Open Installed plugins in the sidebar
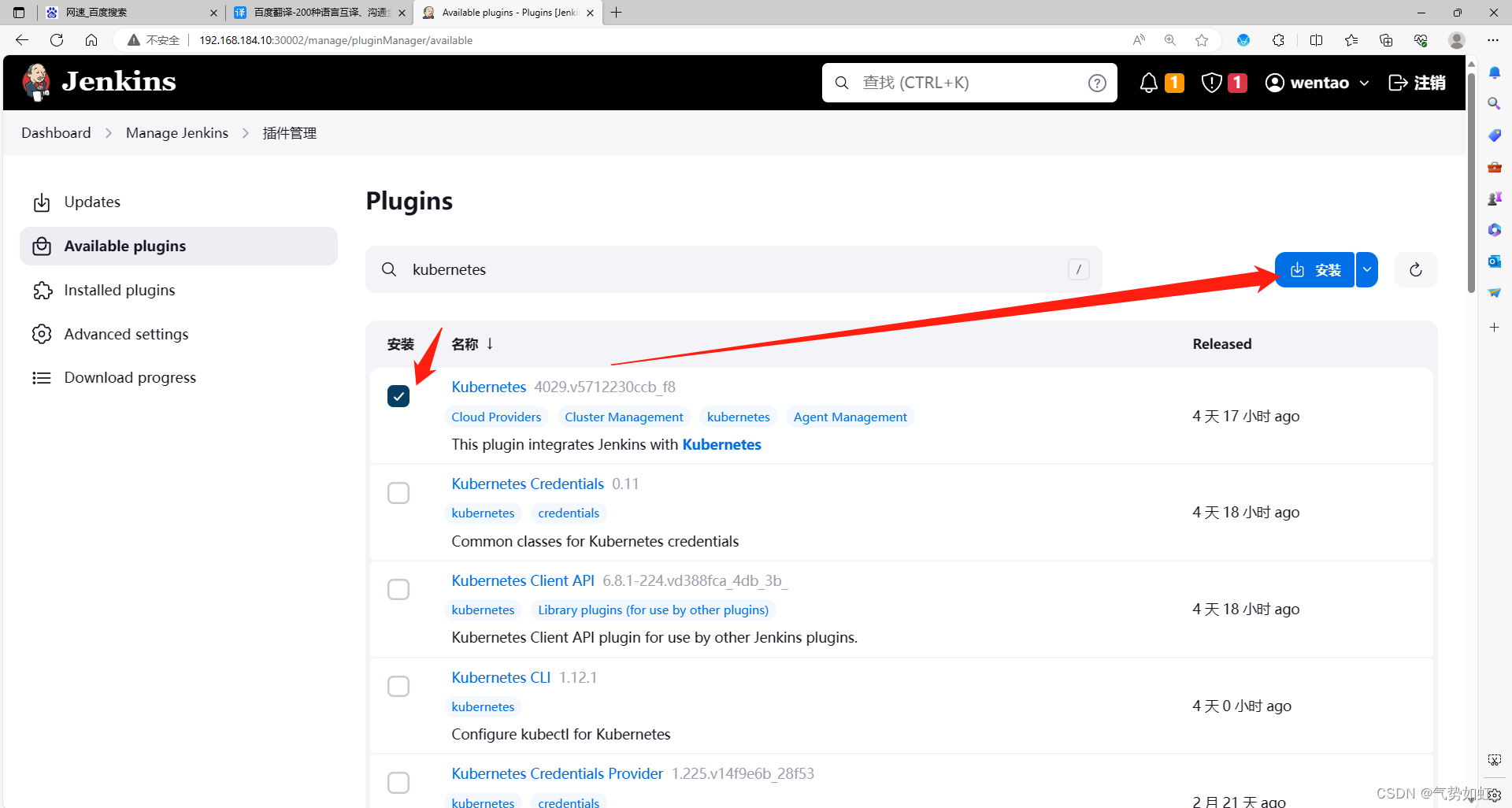This screenshot has height=808, width=1512. [x=179, y=291]
